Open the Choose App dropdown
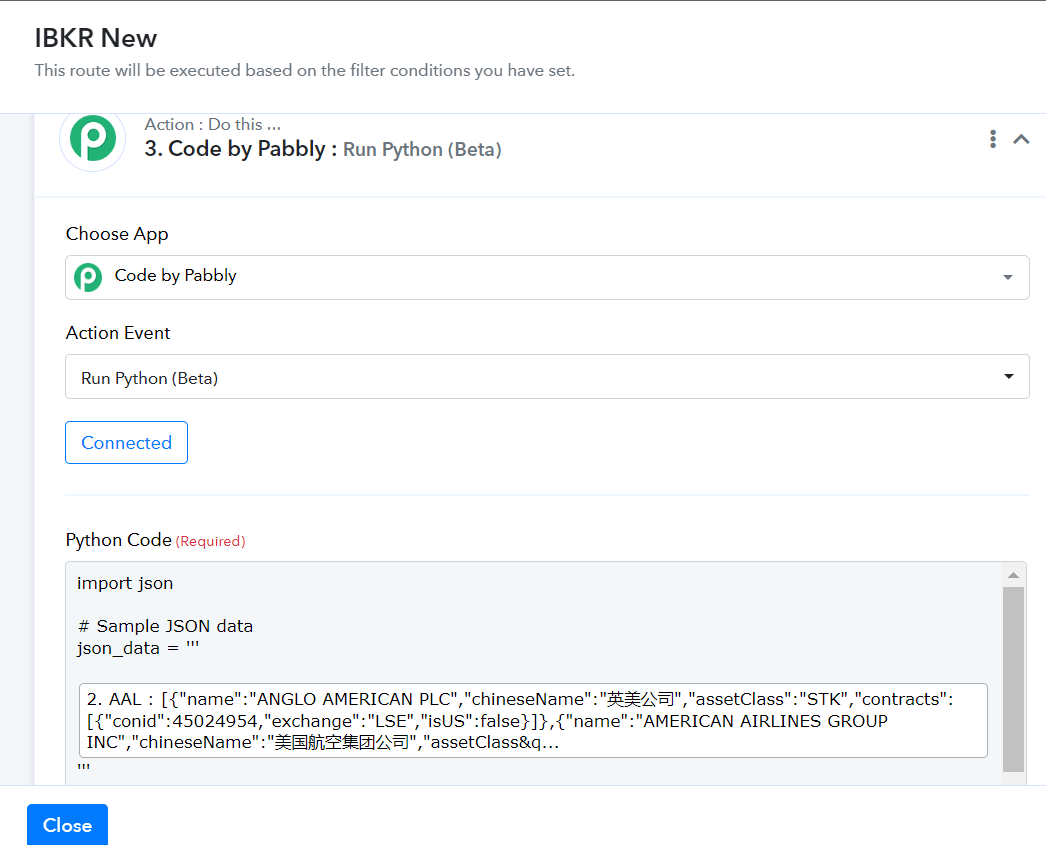1046x845 pixels. click(x=547, y=277)
